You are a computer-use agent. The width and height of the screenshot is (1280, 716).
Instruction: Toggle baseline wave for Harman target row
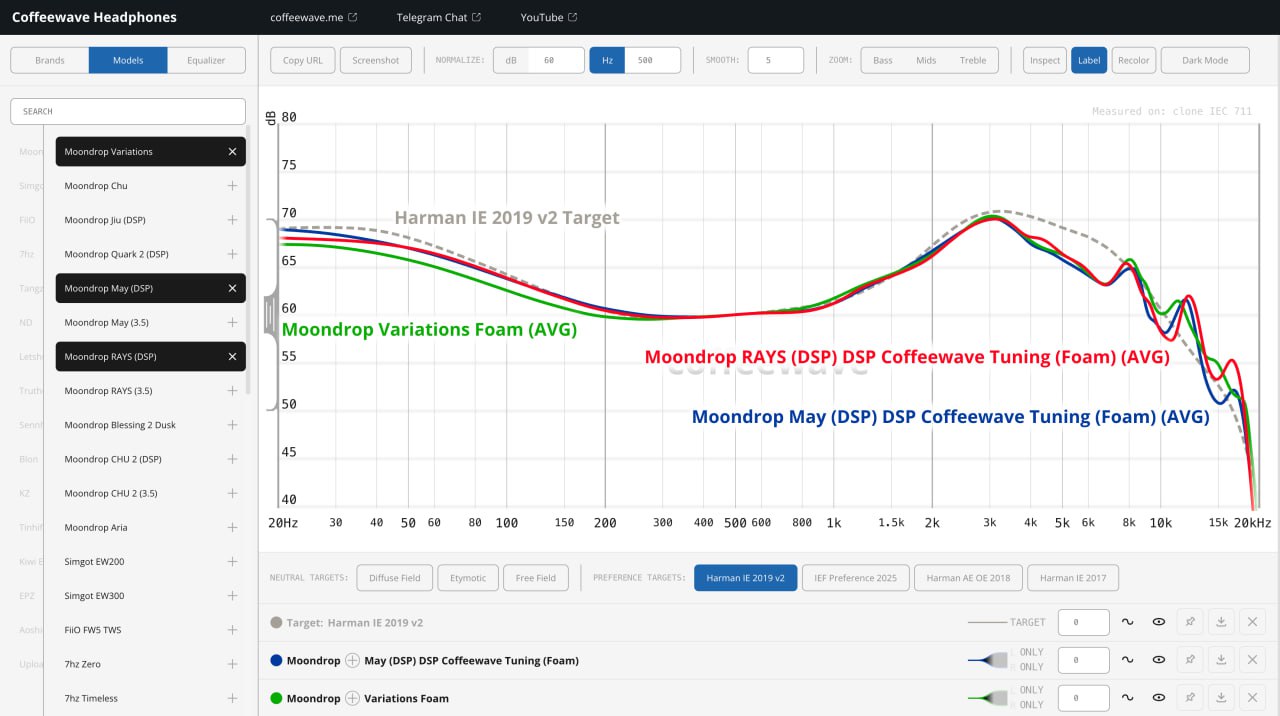(x=1127, y=622)
